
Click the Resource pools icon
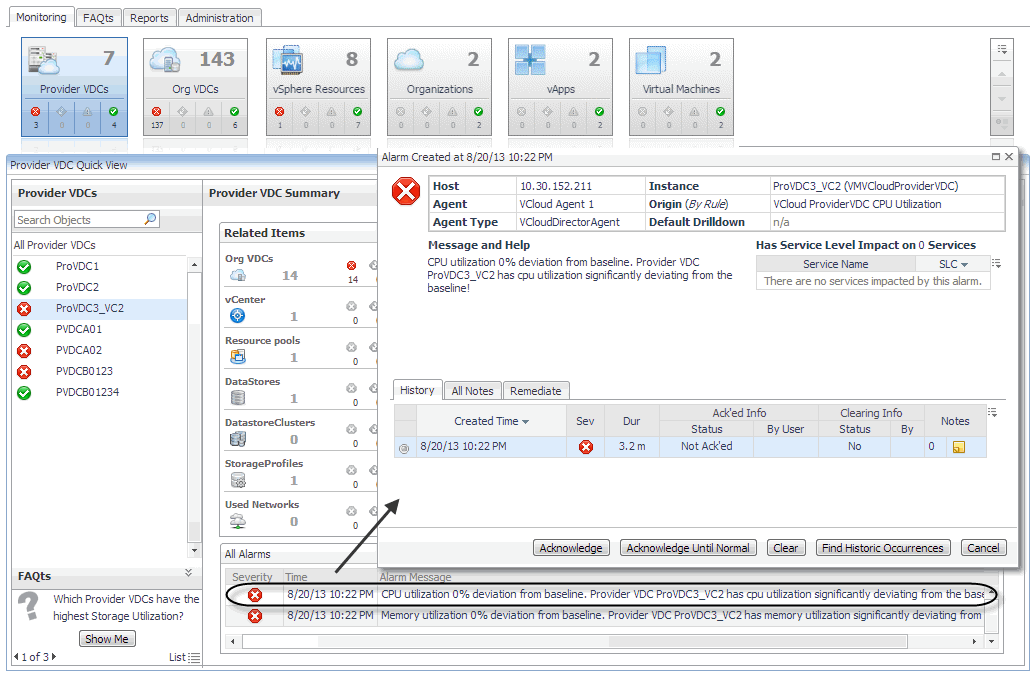(x=237, y=357)
